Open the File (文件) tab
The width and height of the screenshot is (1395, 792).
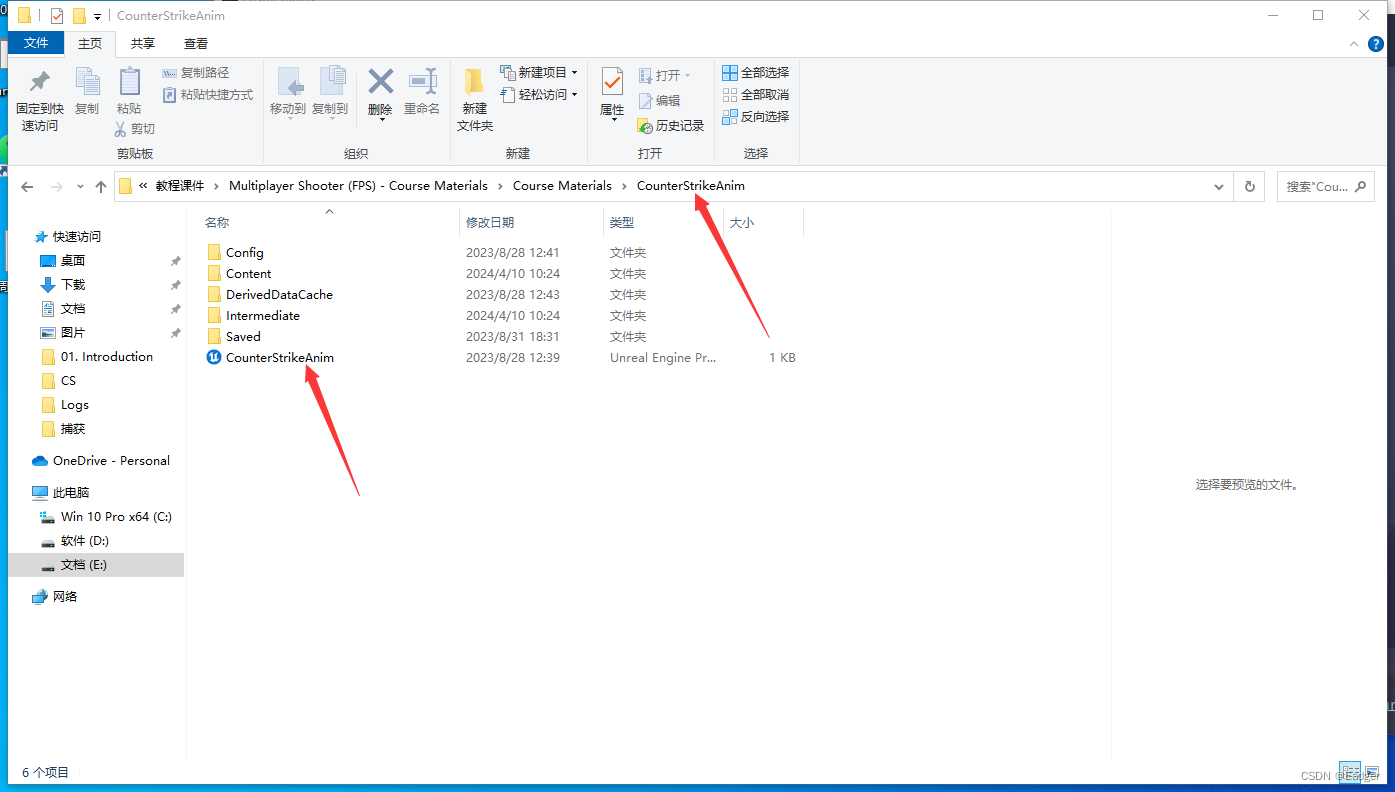[36, 43]
